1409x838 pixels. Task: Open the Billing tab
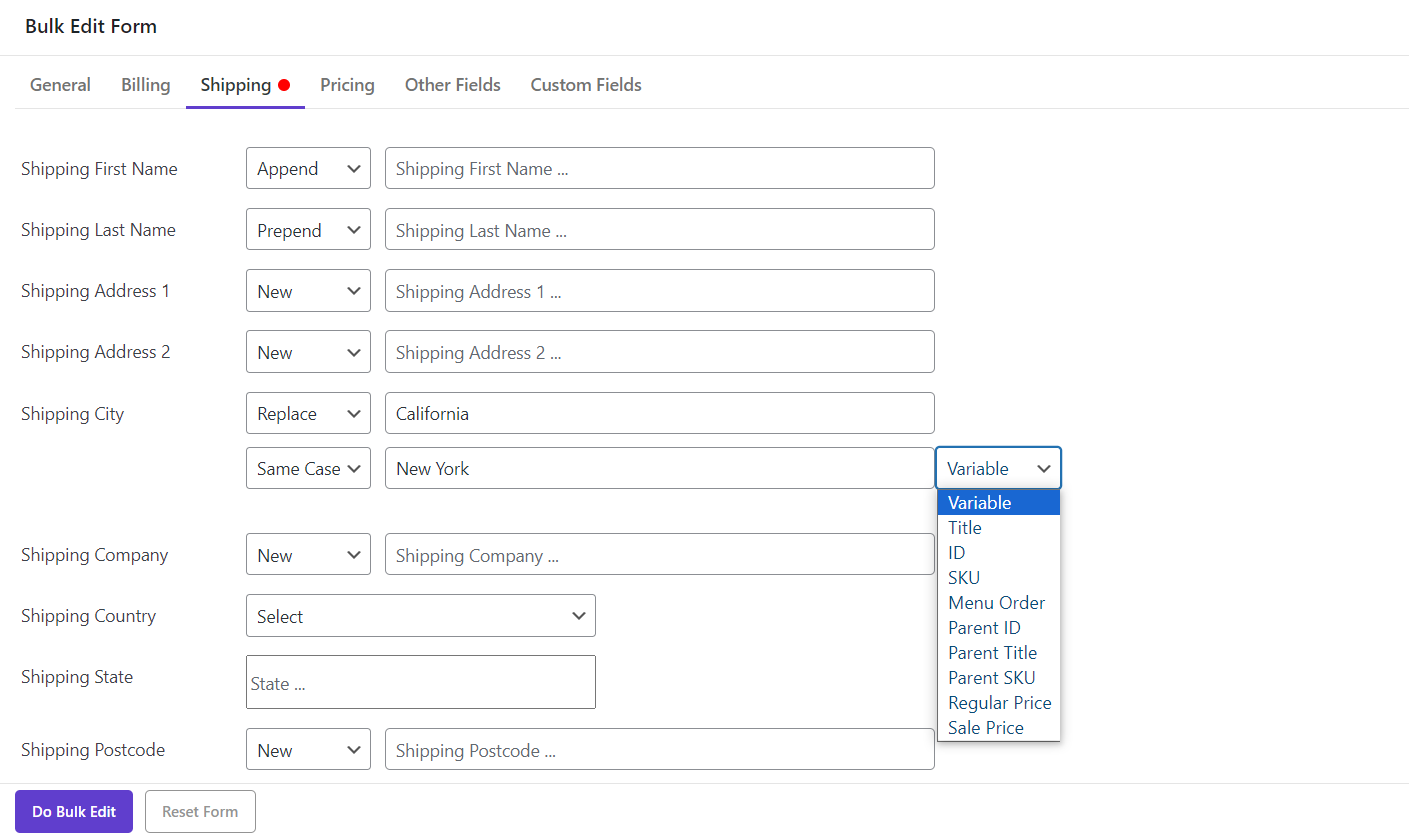coord(145,85)
